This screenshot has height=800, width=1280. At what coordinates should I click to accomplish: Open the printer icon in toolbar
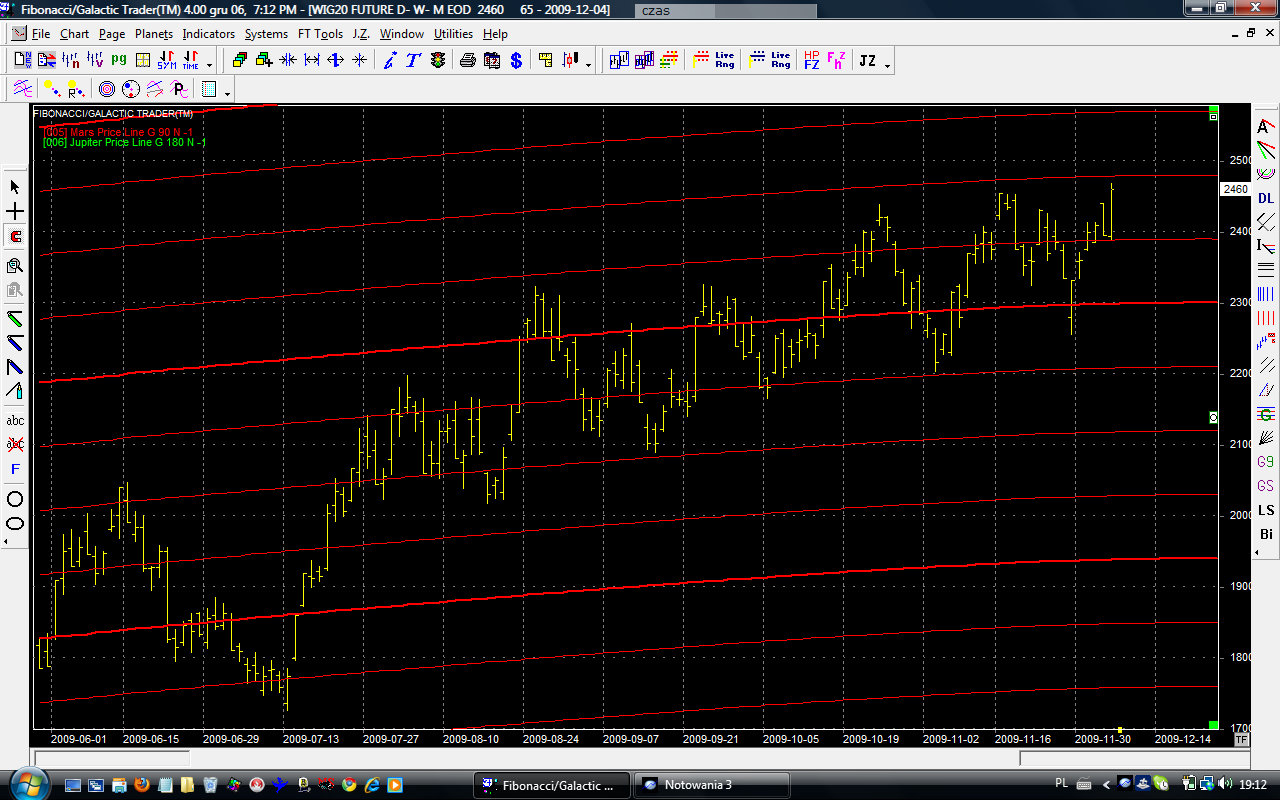(467, 61)
